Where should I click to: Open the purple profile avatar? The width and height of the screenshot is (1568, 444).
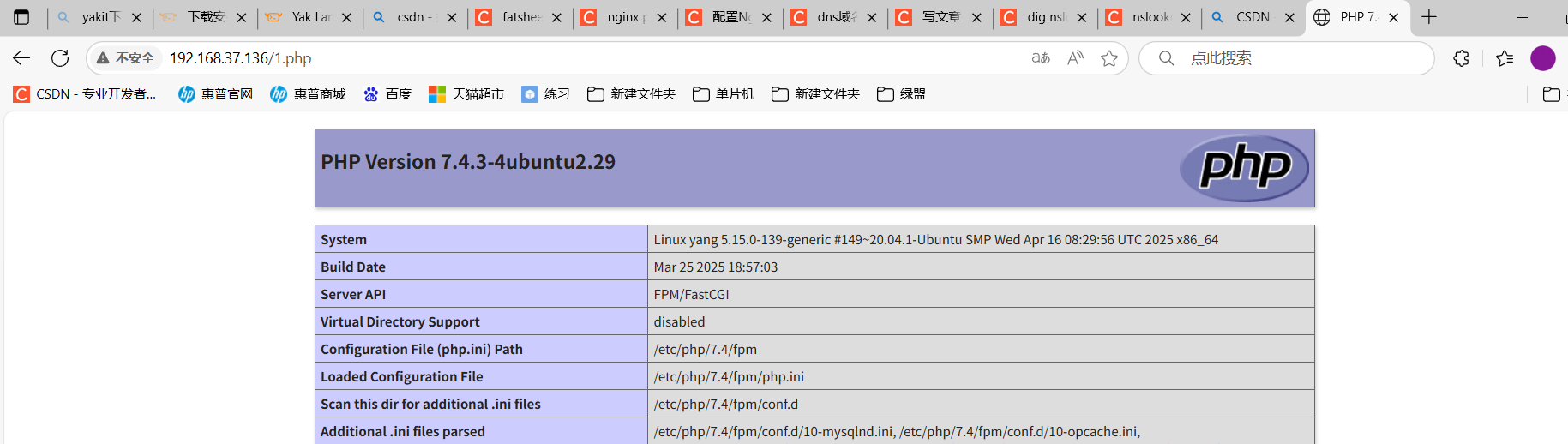[x=1543, y=58]
